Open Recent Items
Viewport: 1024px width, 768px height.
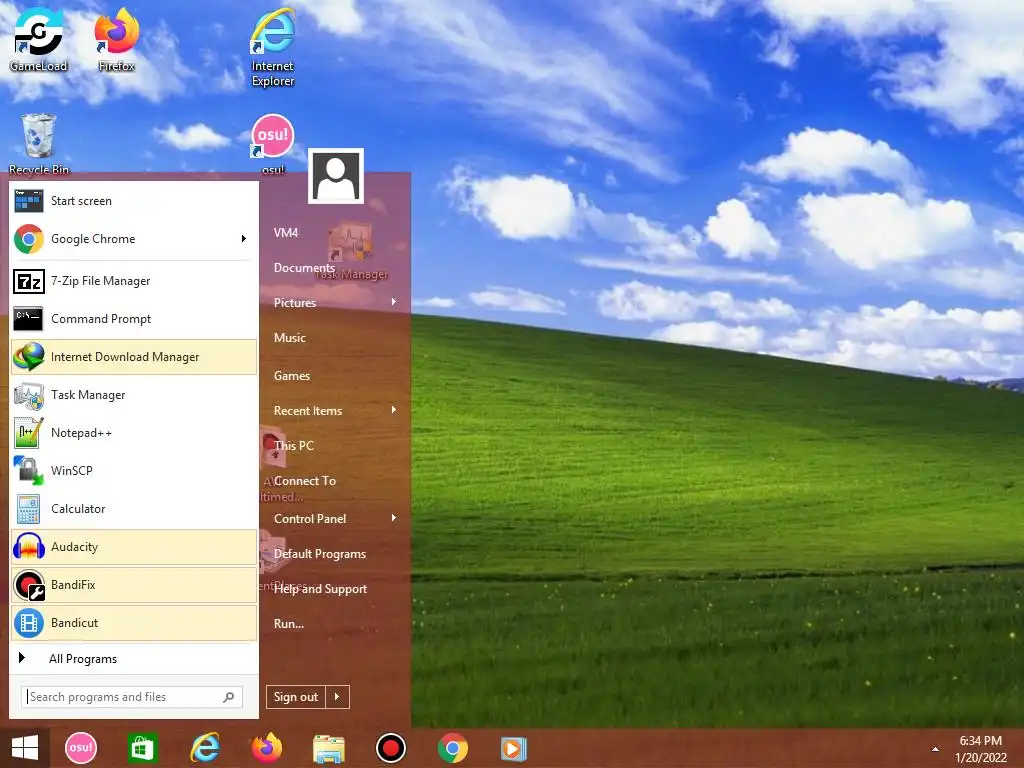pos(308,411)
